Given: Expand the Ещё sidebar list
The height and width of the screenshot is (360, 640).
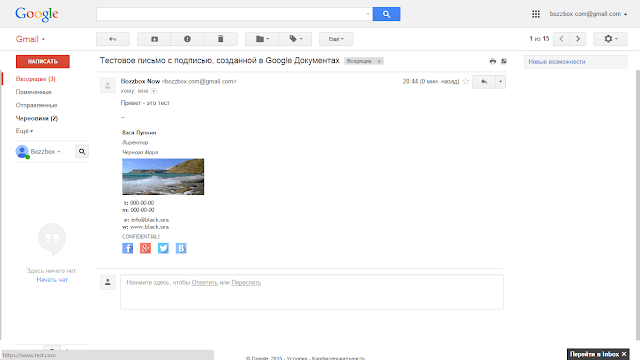Looking at the screenshot, I should (24, 131).
